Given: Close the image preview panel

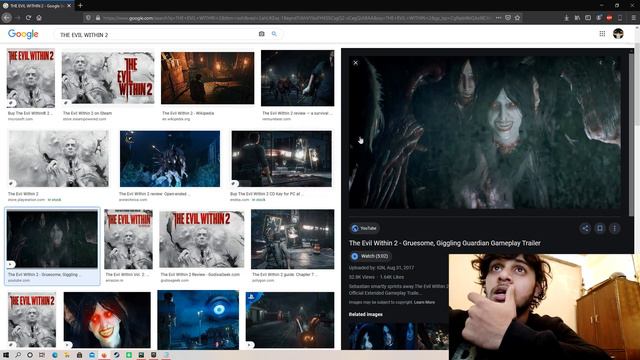Looking at the screenshot, I should 356,63.
